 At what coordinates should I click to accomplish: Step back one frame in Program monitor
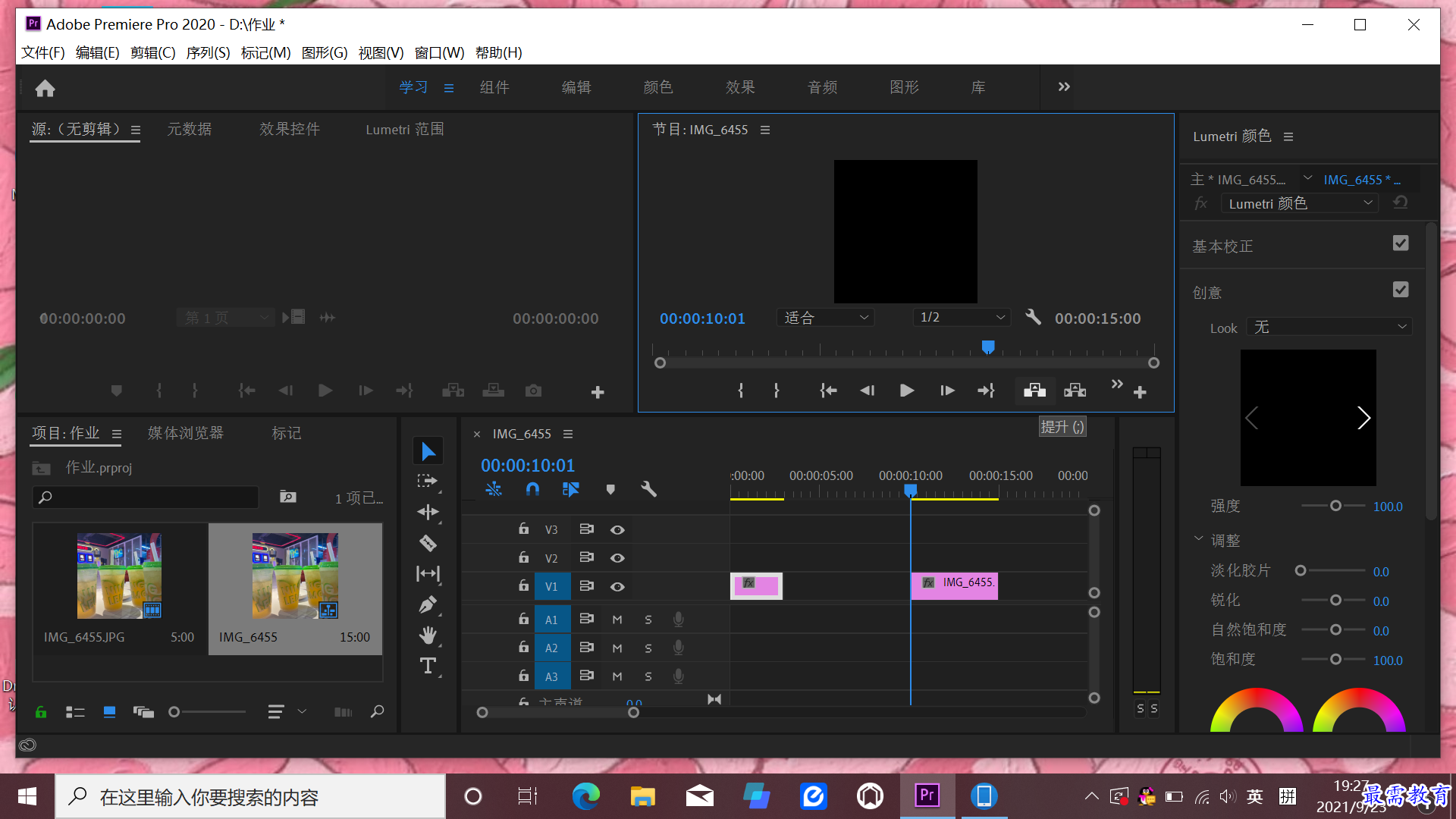(x=867, y=391)
